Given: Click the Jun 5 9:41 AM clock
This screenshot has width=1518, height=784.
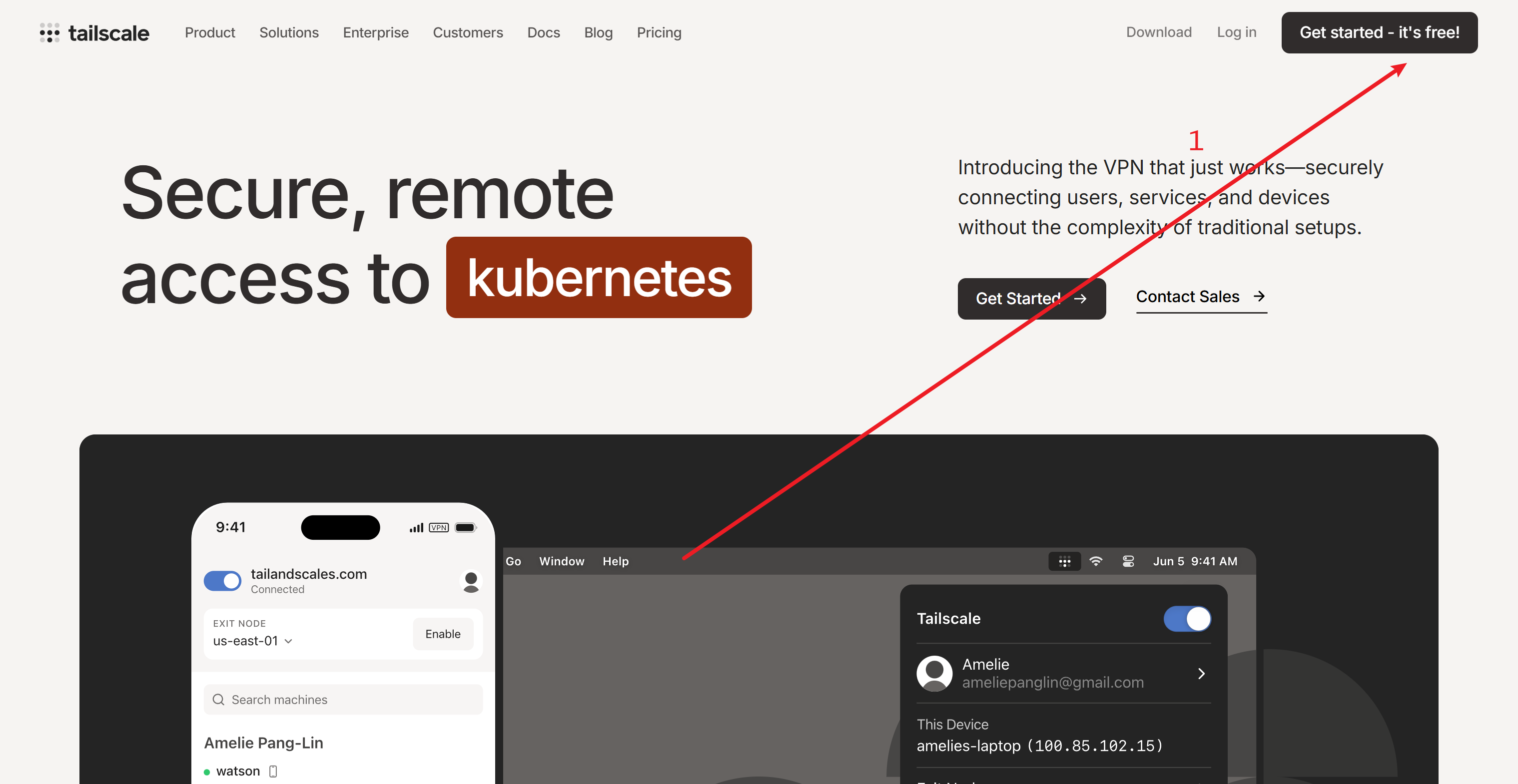Looking at the screenshot, I should tap(1195, 561).
